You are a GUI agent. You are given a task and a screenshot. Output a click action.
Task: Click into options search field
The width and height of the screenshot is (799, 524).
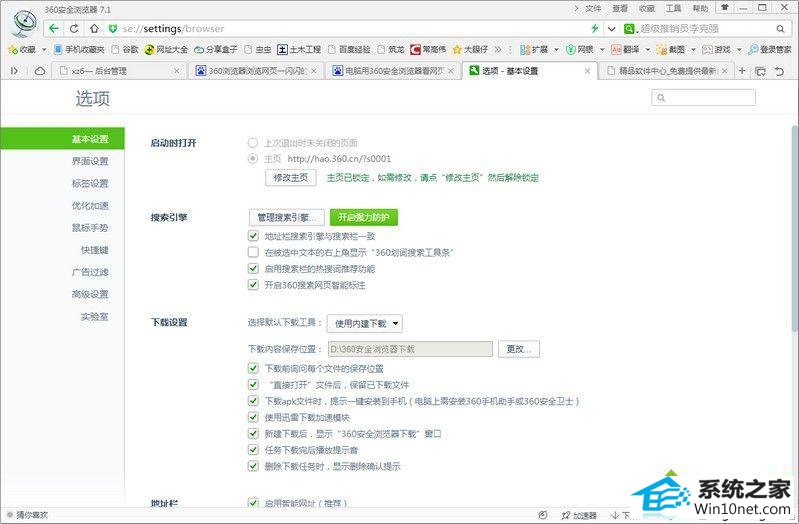[x=703, y=97]
